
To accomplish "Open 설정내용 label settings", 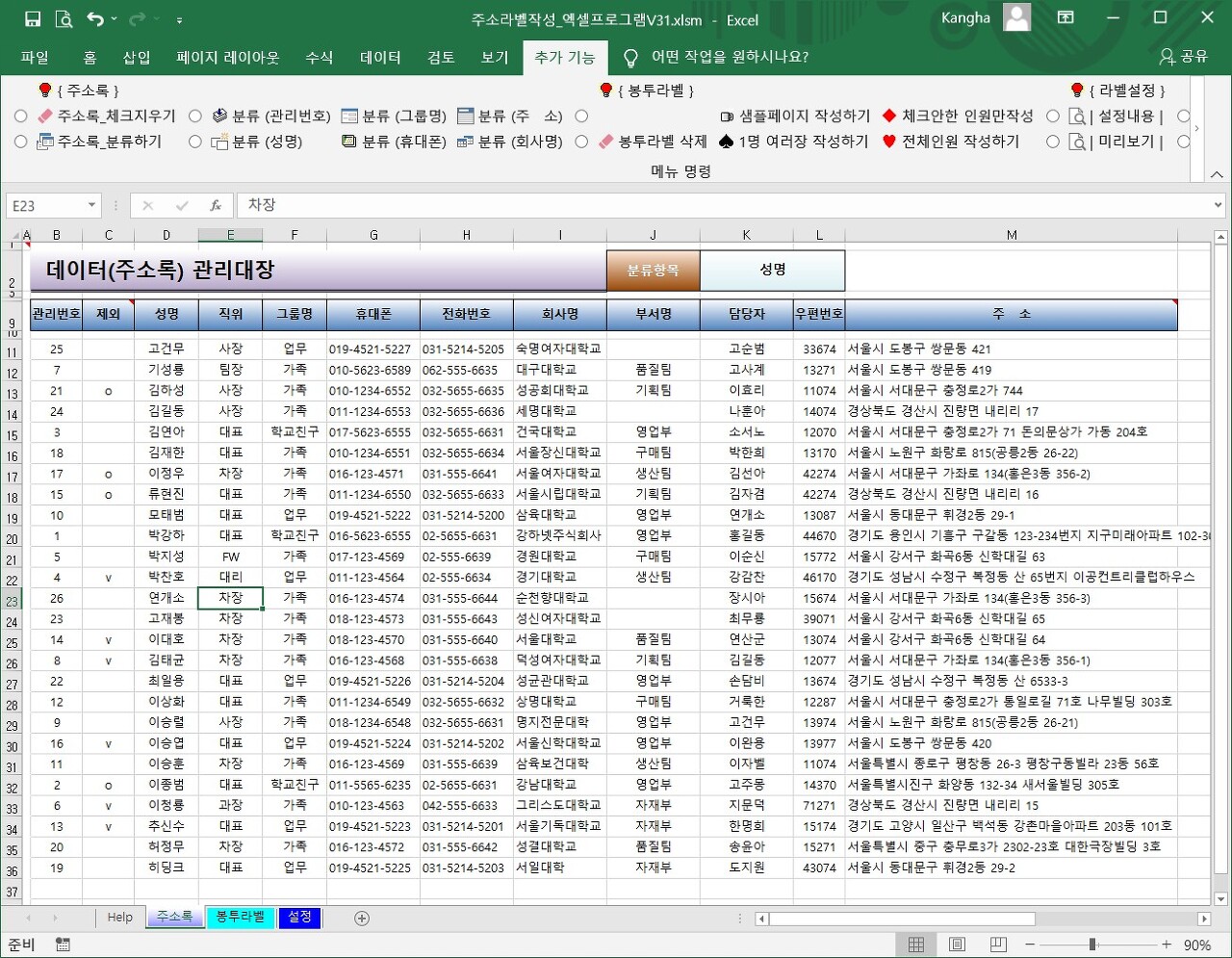I will pos(1116,116).
